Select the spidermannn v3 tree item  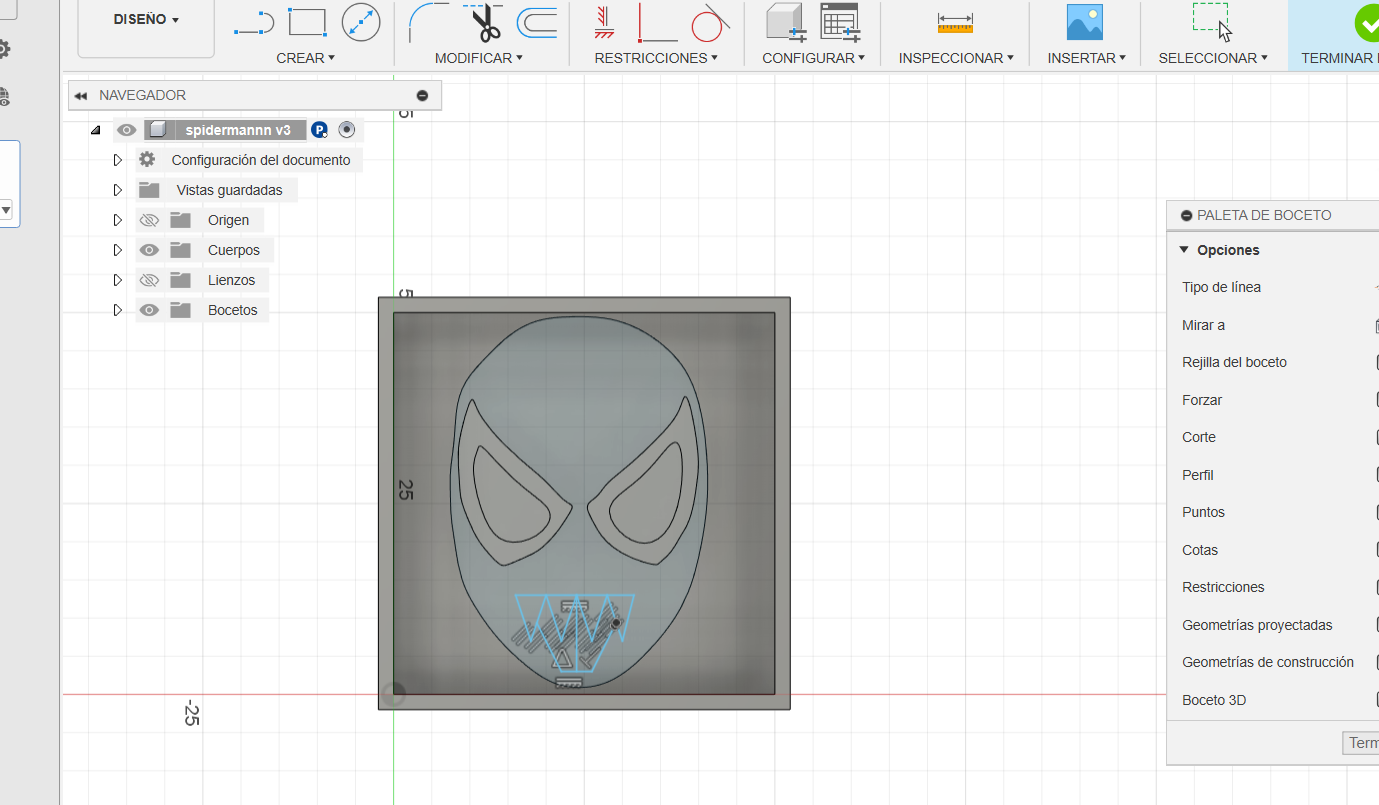238,130
